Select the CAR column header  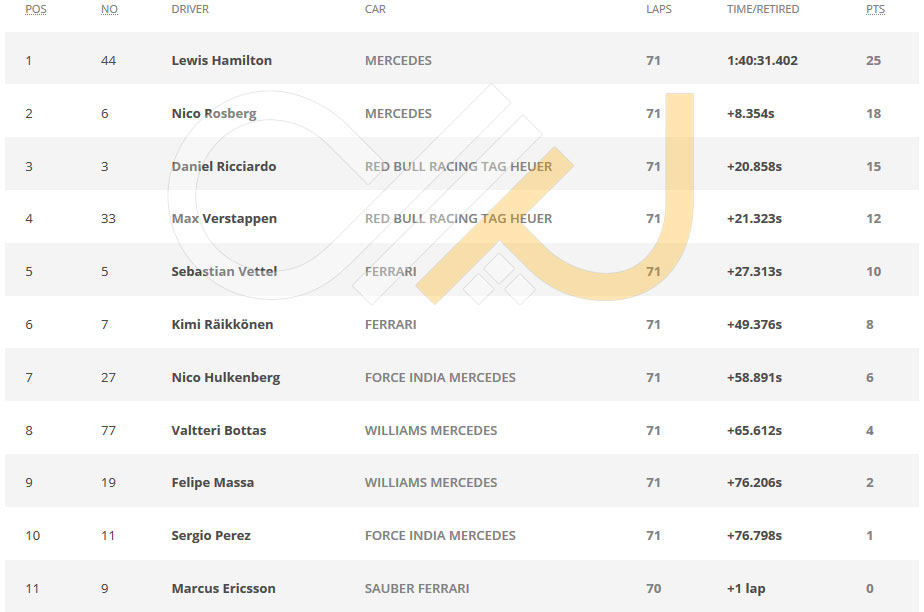coord(375,9)
